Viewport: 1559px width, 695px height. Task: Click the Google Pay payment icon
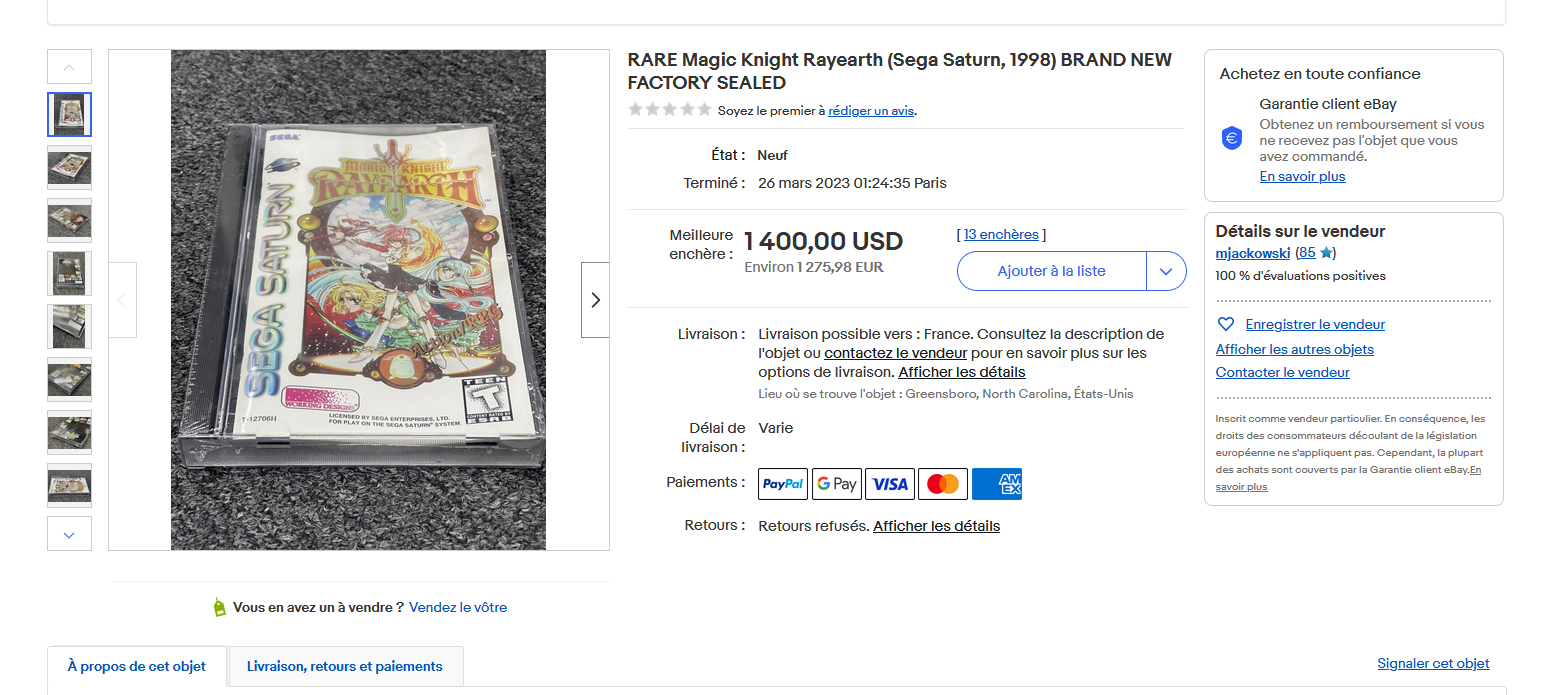coord(837,484)
